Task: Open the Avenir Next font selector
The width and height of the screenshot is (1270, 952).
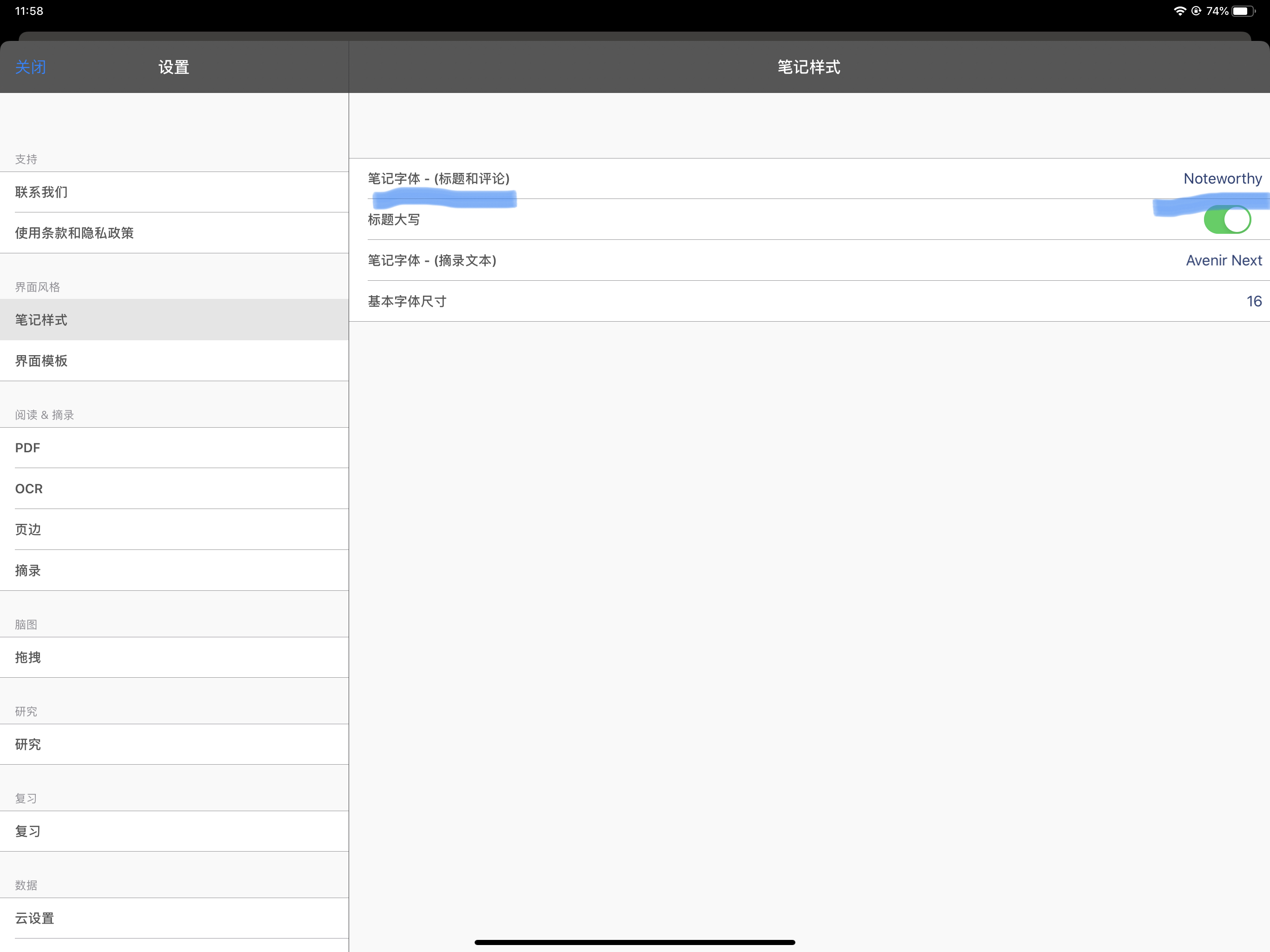Action: pyautogui.click(x=1224, y=260)
